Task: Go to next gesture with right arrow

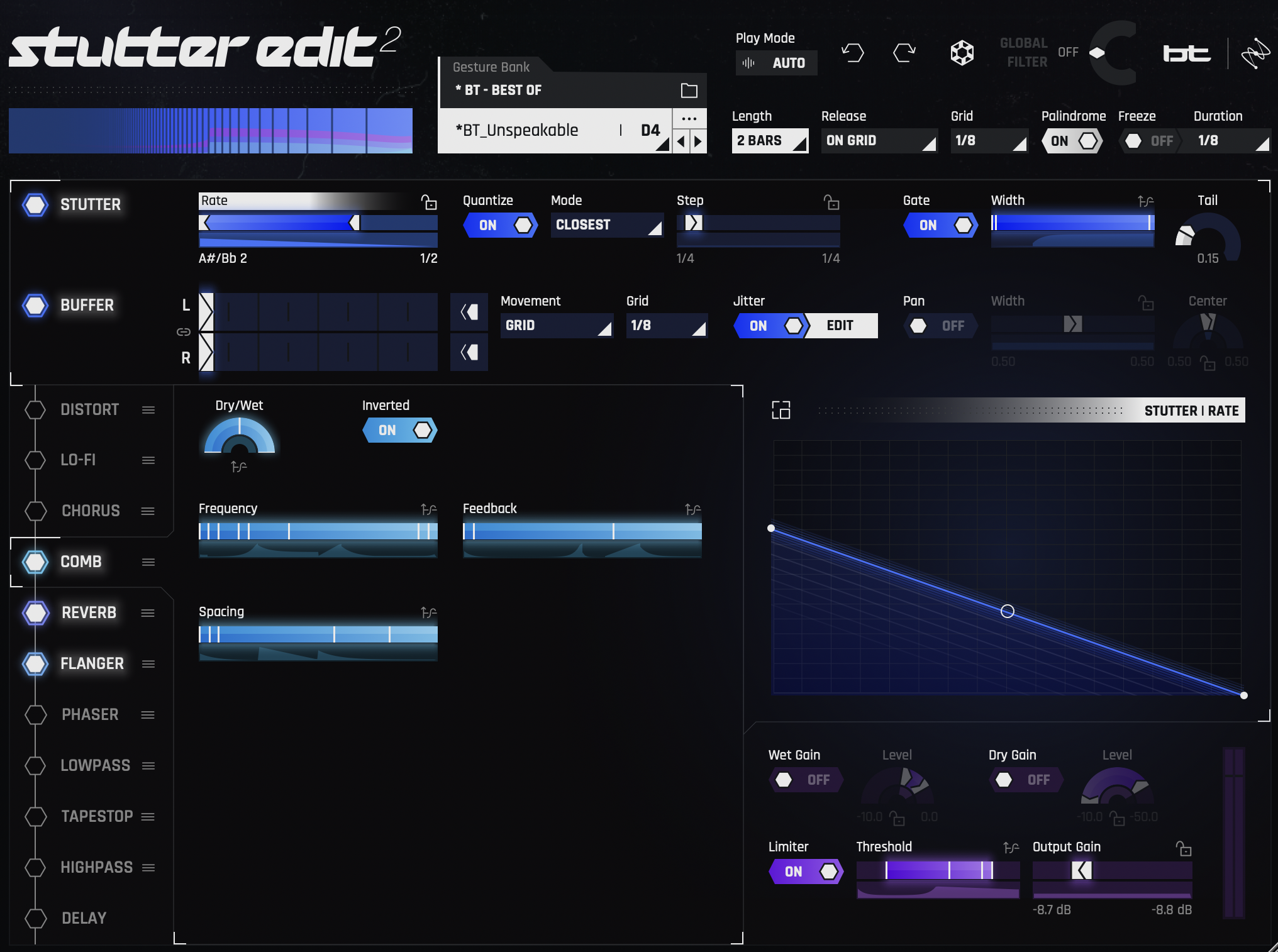Action: point(698,141)
